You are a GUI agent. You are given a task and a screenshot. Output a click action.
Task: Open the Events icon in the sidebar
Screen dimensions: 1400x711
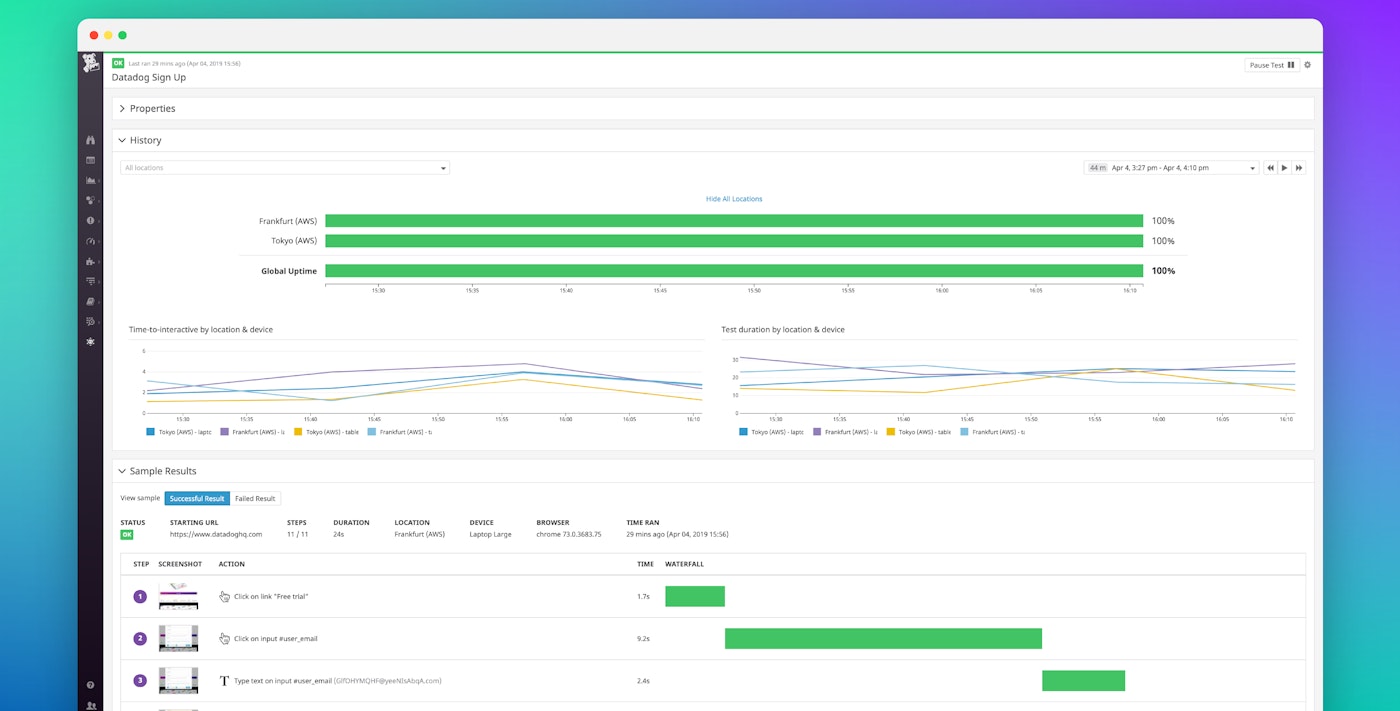(x=90, y=160)
